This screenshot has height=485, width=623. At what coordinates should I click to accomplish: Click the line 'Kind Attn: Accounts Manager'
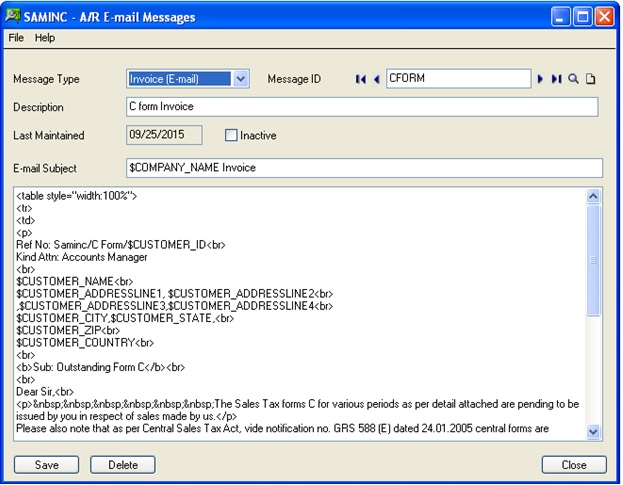tap(81, 257)
